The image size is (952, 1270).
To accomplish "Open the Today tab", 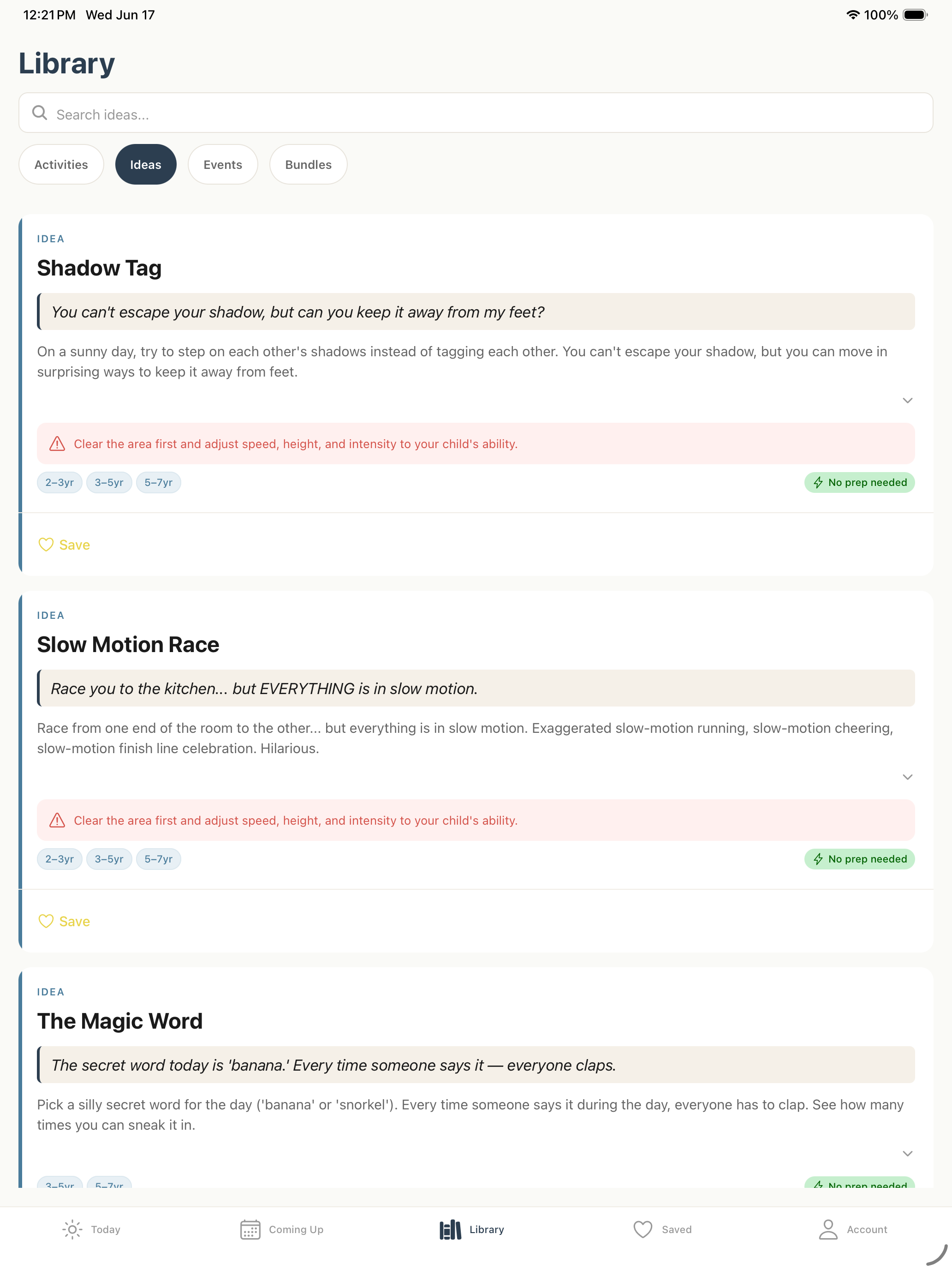I will 91,1230.
